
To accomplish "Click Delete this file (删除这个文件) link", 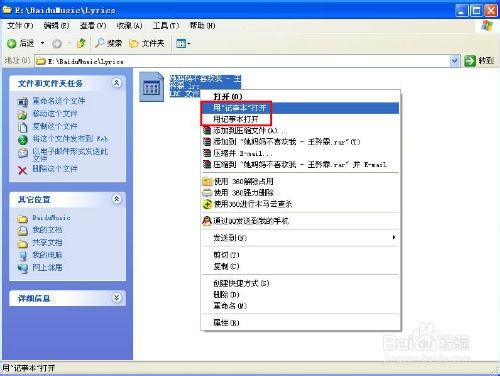I will 55,169.
